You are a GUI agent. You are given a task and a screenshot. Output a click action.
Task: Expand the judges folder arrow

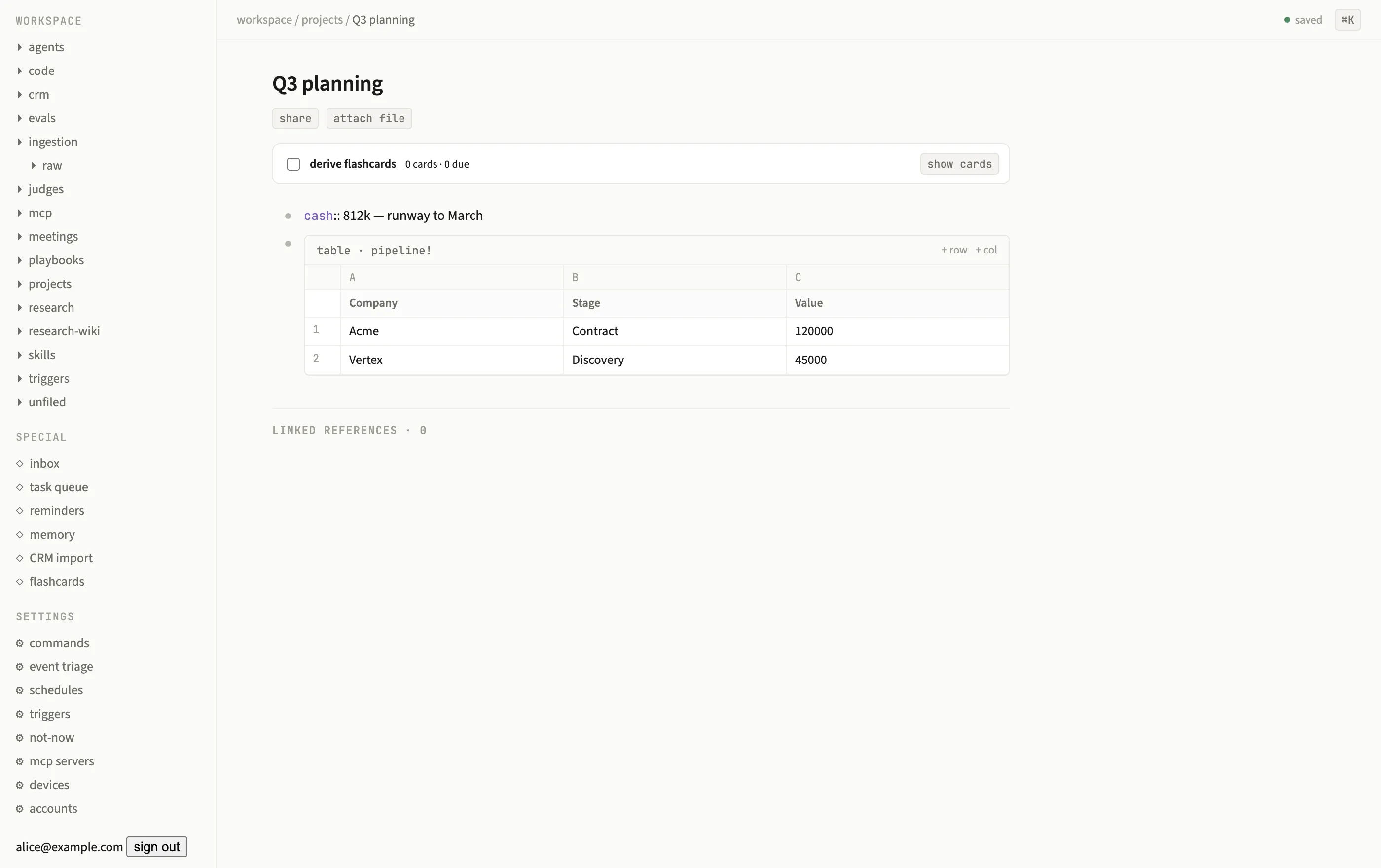(20, 189)
